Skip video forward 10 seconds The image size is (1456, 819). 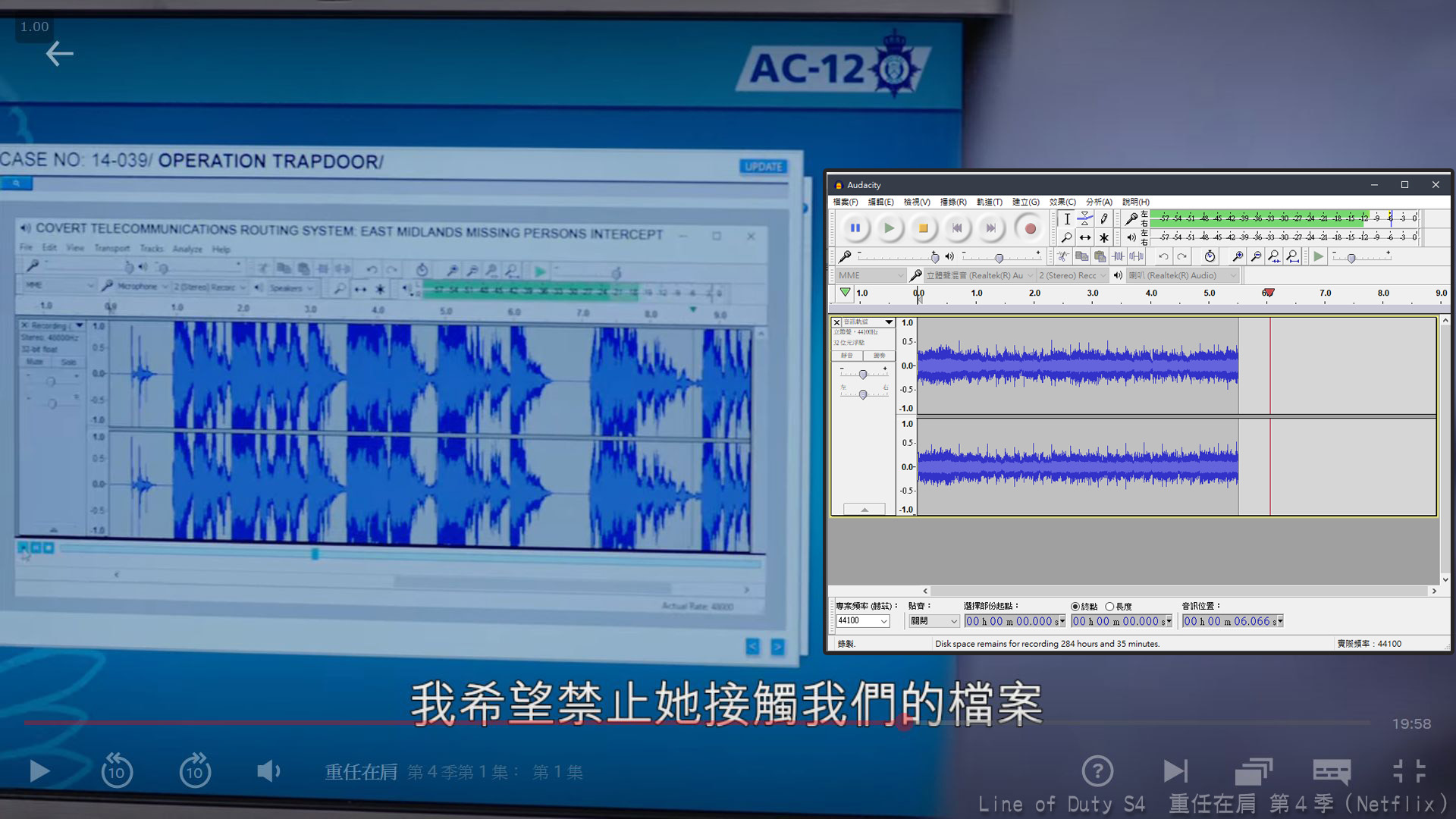195,770
